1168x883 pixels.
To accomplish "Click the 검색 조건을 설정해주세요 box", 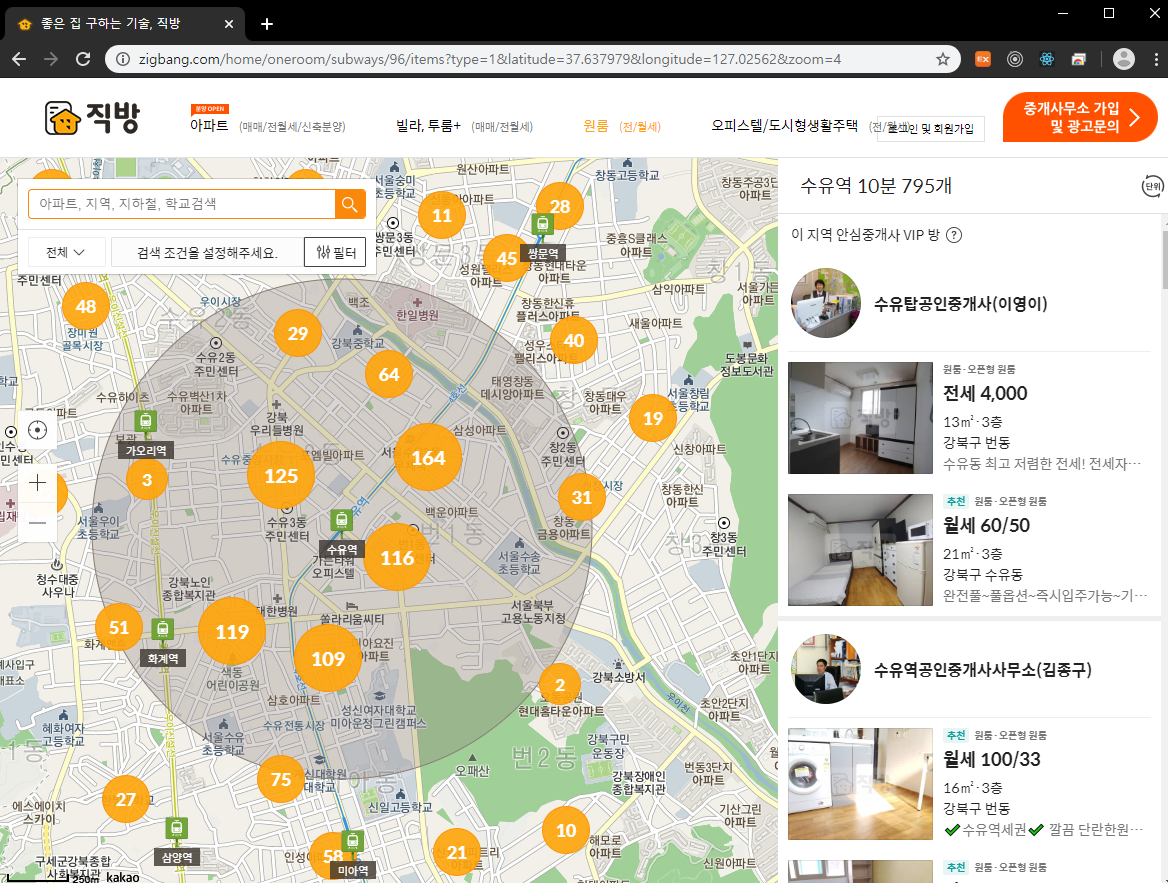I will point(207,253).
